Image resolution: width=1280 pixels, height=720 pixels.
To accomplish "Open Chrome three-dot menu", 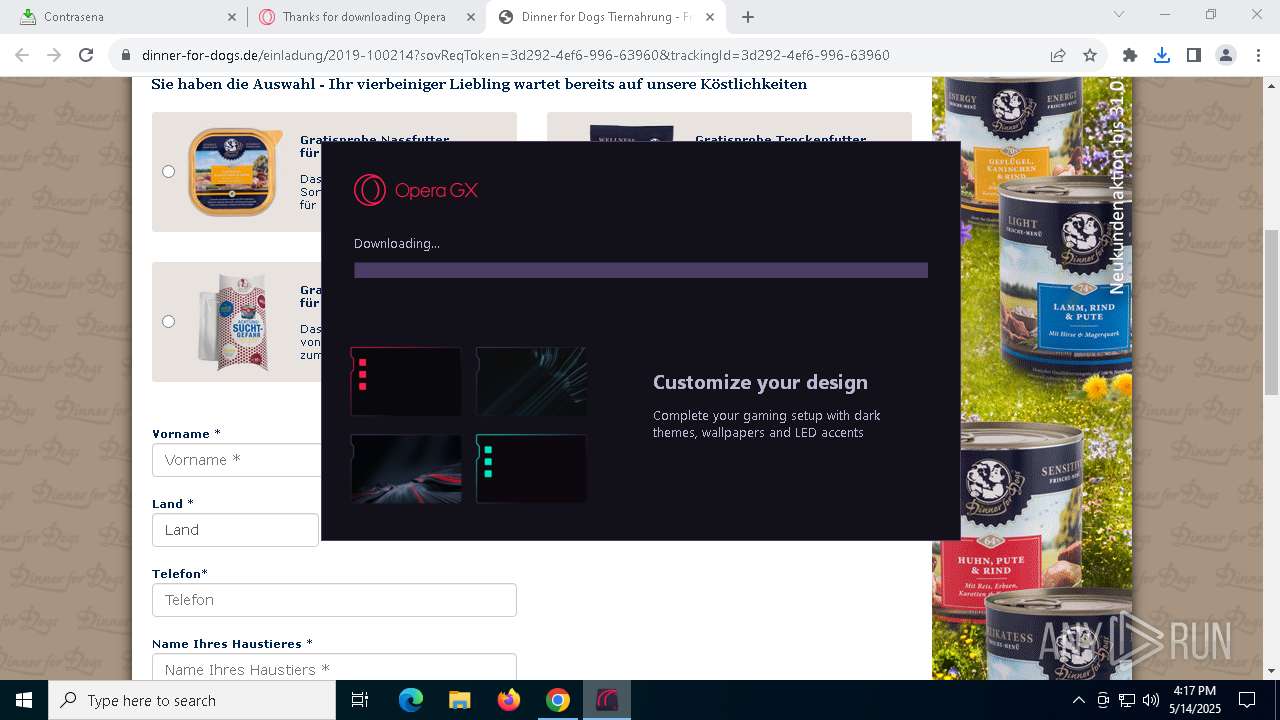I will pos(1258,56).
